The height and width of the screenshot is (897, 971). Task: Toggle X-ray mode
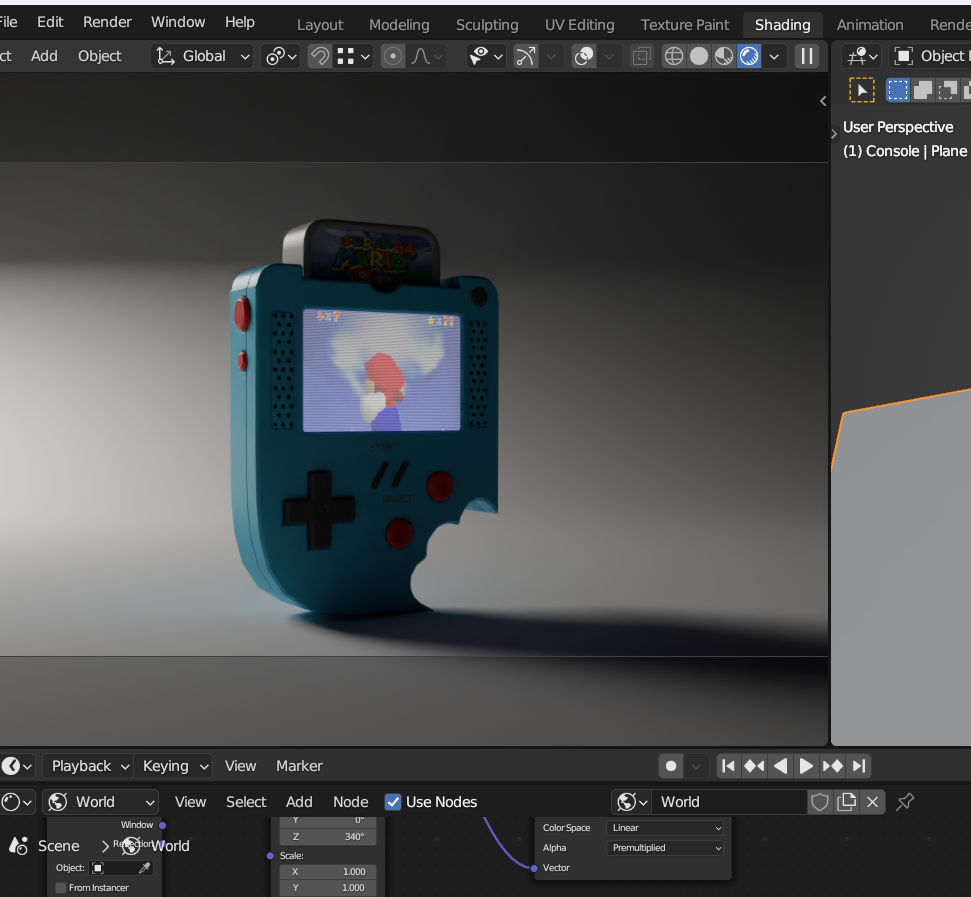coord(642,56)
